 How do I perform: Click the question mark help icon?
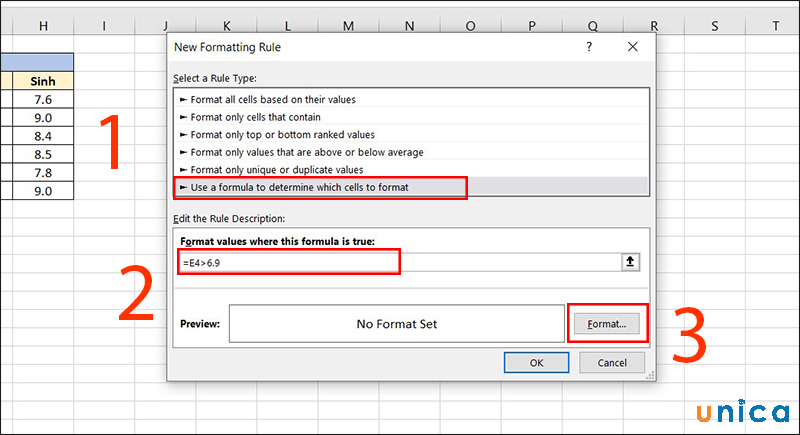point(589,47)
